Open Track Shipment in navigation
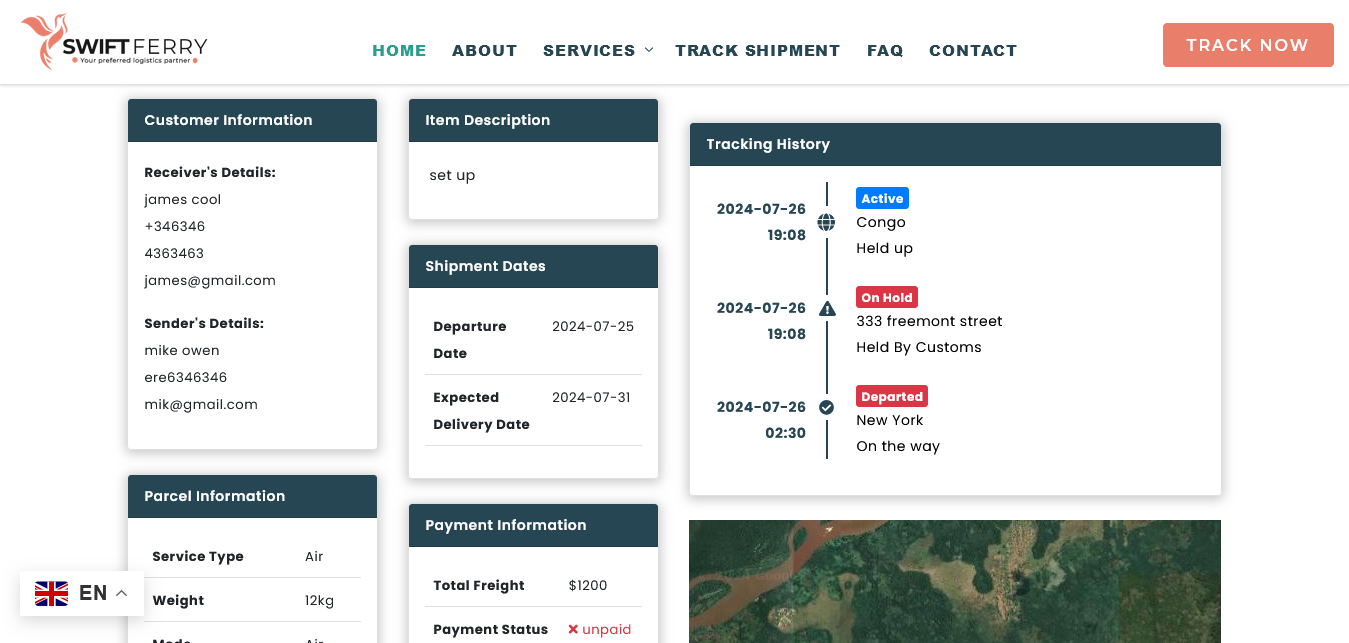The height and width of the screenshot is (643, 1349). coord(757,50)
